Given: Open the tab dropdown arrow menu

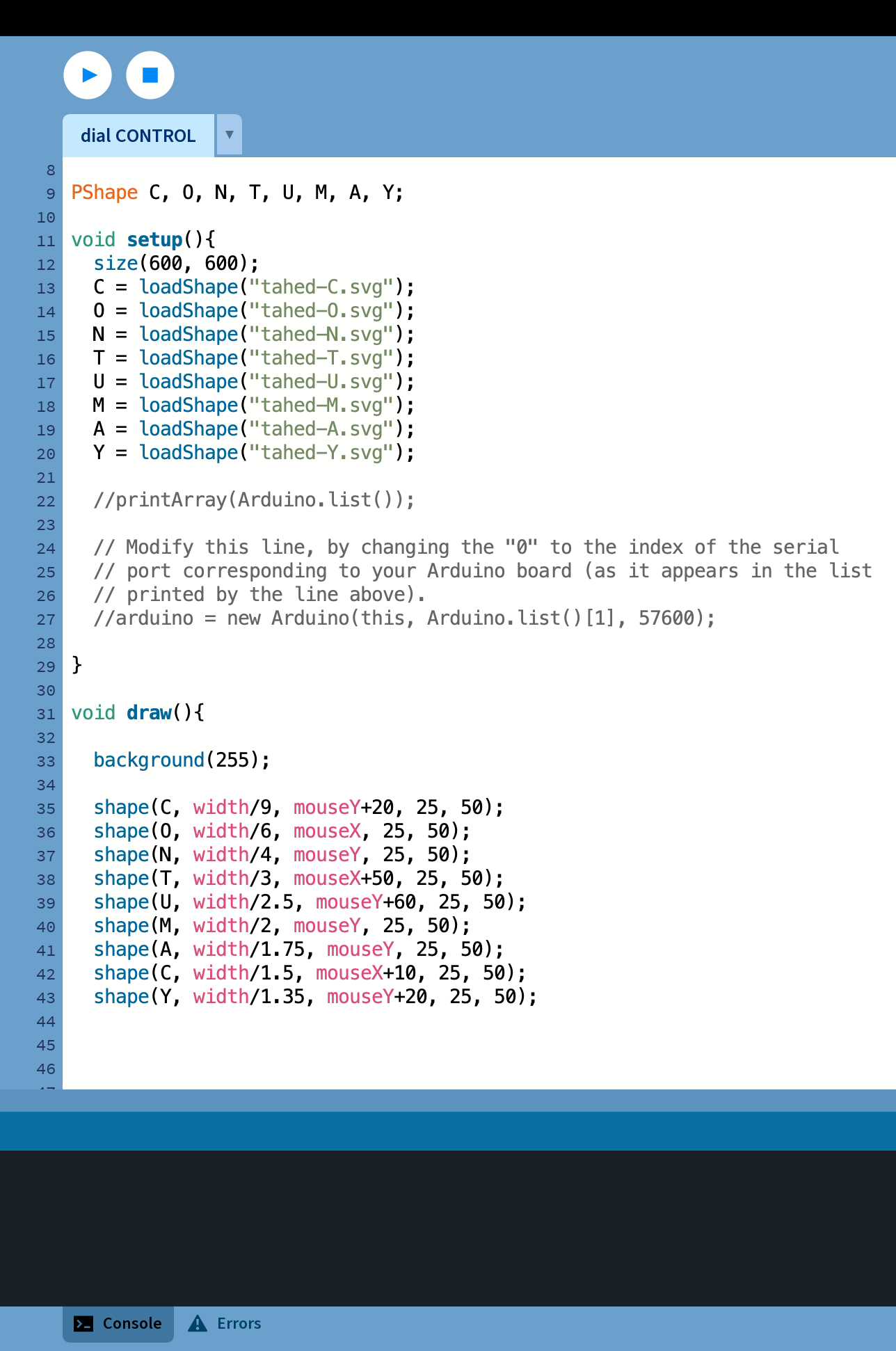Looking at the screenshot, I should [229, 135].
